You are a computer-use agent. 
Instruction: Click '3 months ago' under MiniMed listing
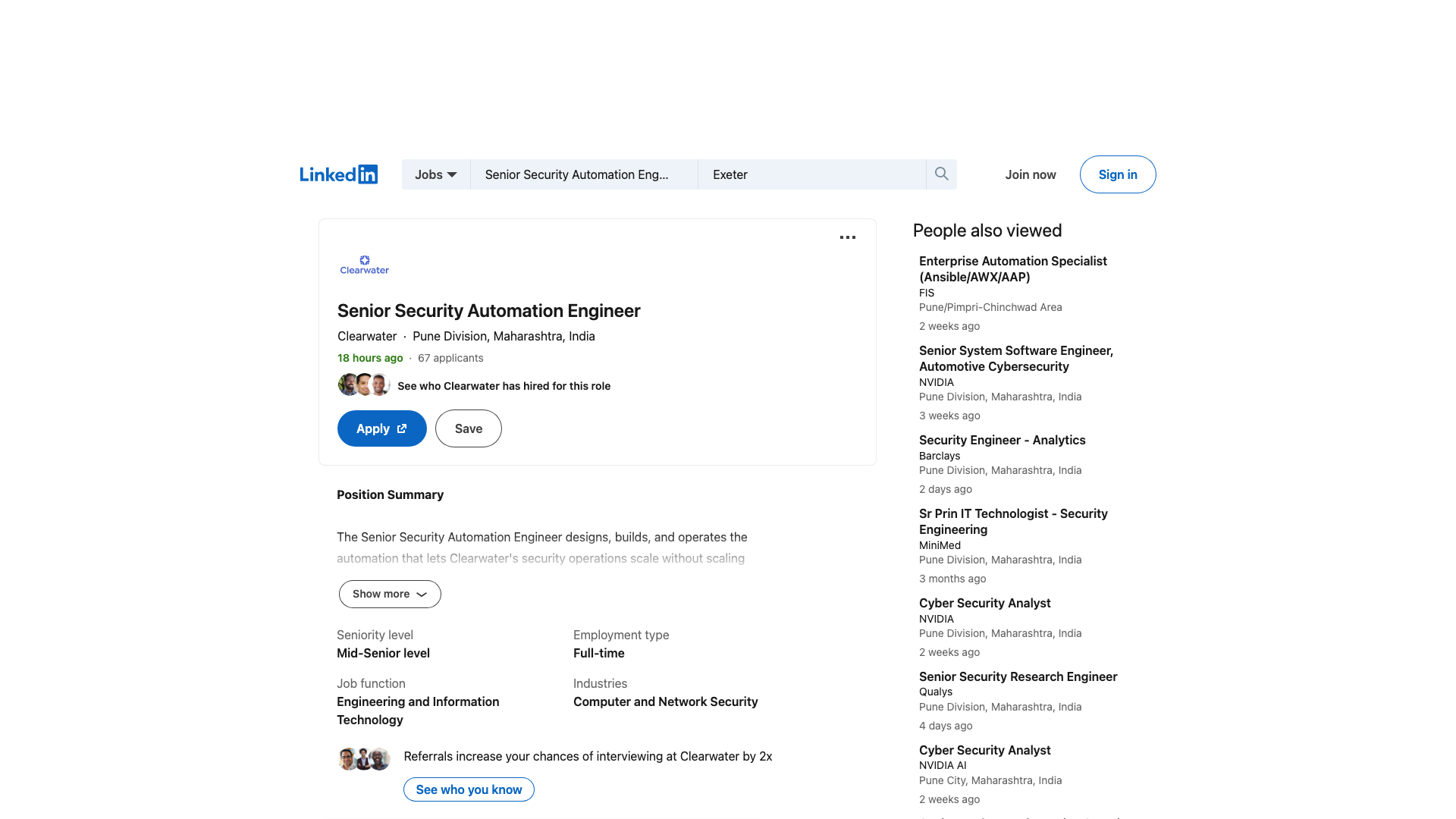coord(952,579)
